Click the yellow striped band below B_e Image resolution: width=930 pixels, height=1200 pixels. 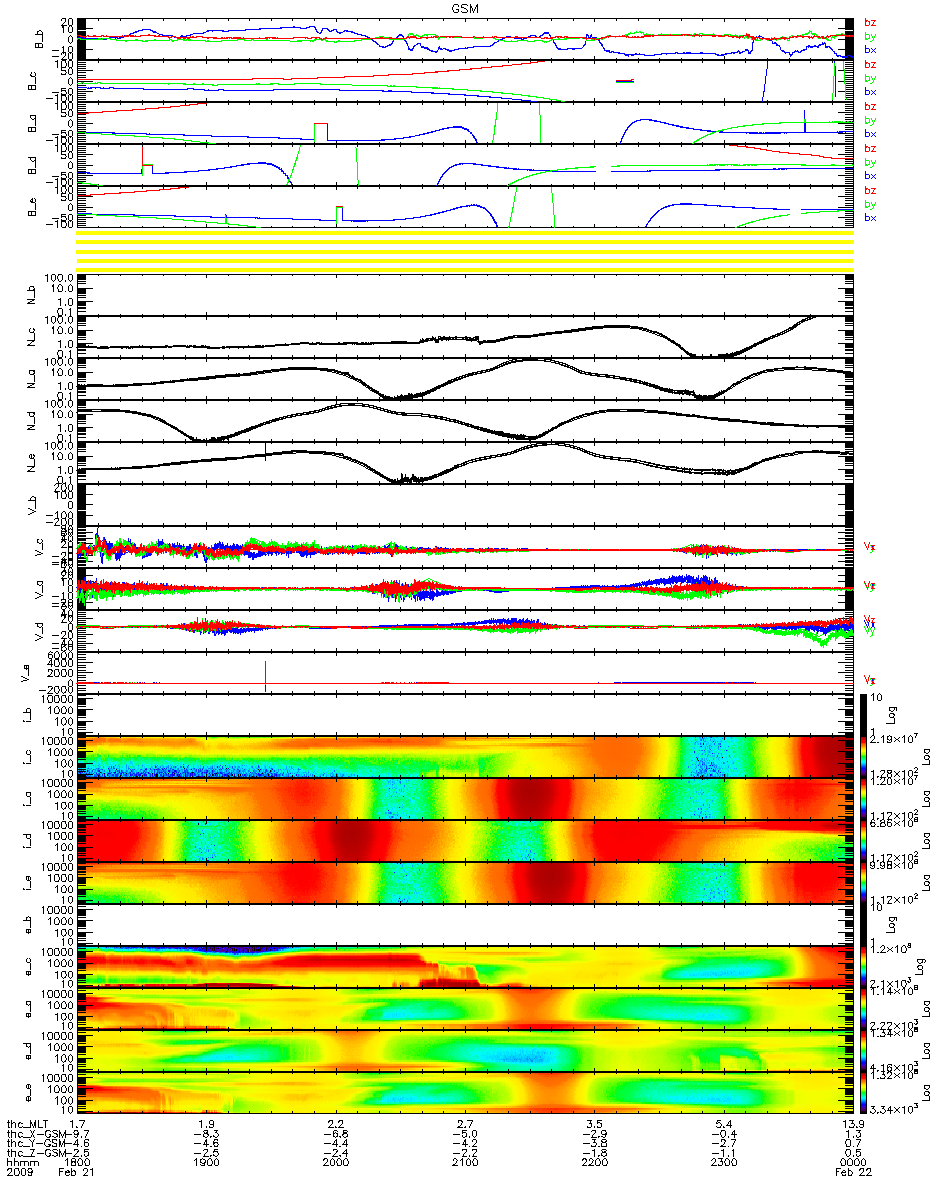point(464,250)
